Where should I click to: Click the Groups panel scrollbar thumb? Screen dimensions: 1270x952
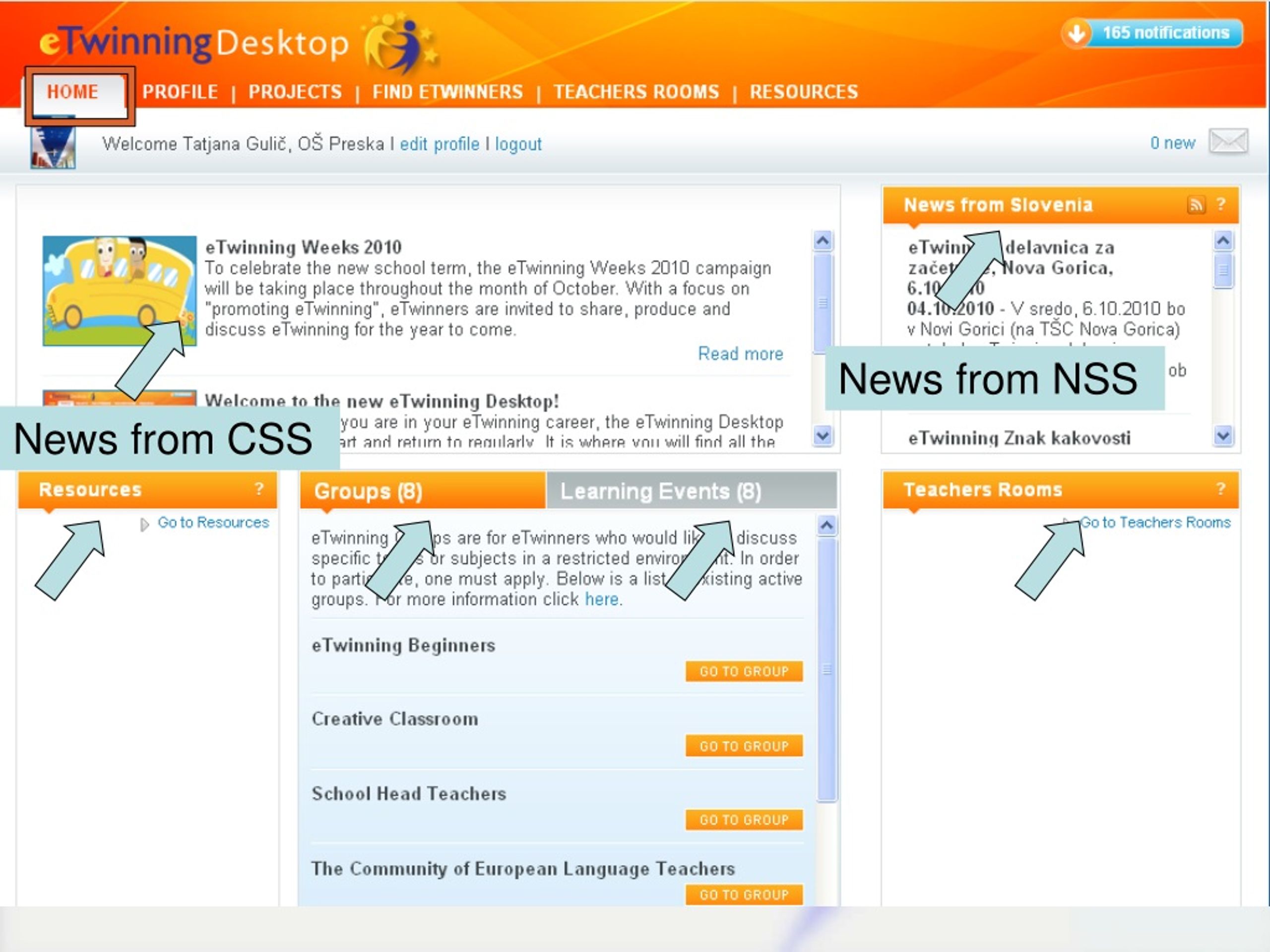(x=827, y=669)
